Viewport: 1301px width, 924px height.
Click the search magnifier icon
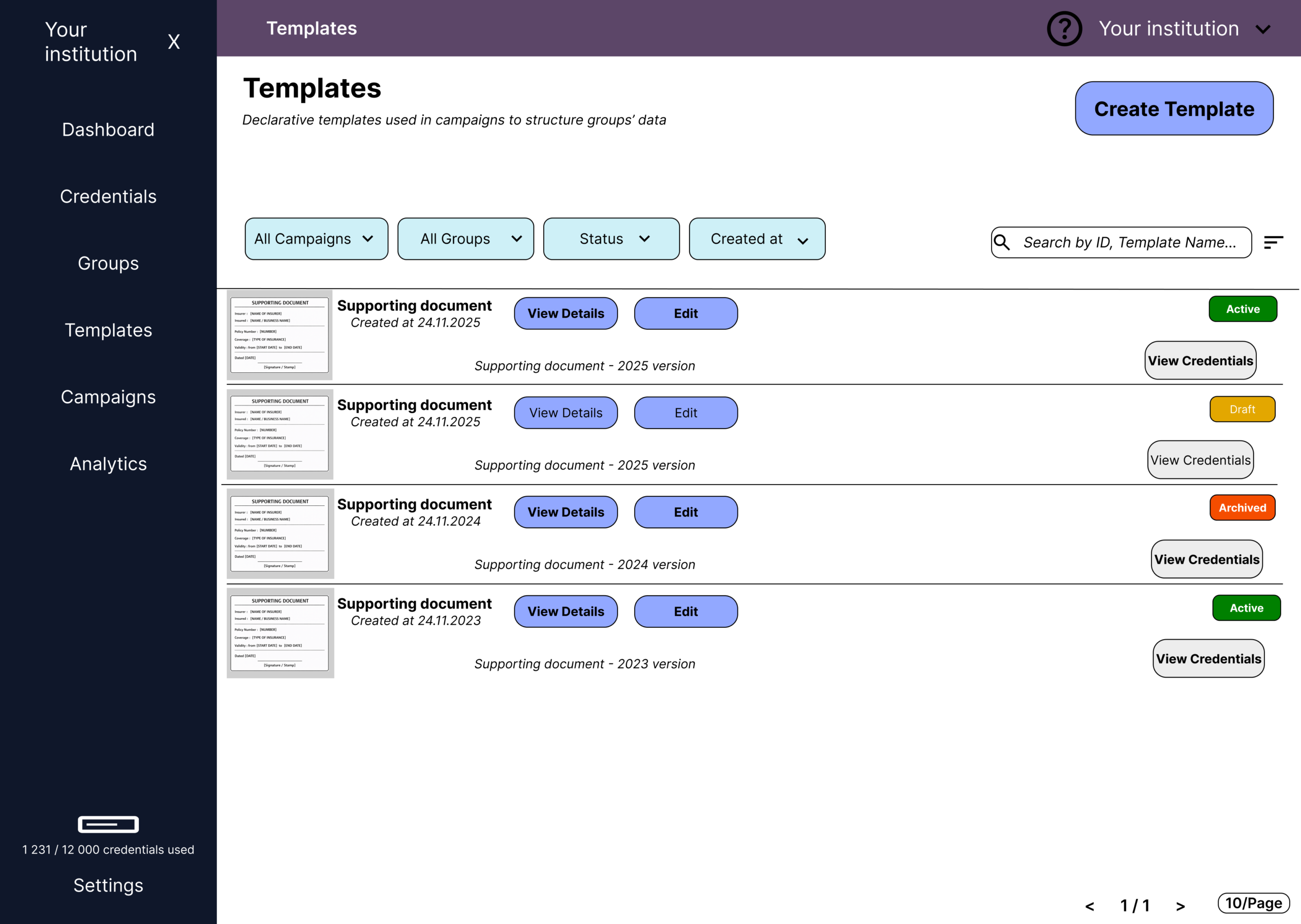click(x=1002, y=242)
